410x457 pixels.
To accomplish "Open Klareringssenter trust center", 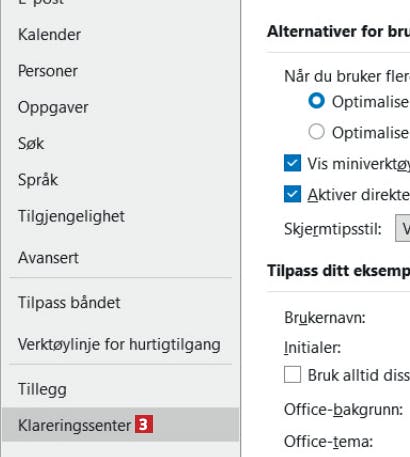I will [120, 425].
